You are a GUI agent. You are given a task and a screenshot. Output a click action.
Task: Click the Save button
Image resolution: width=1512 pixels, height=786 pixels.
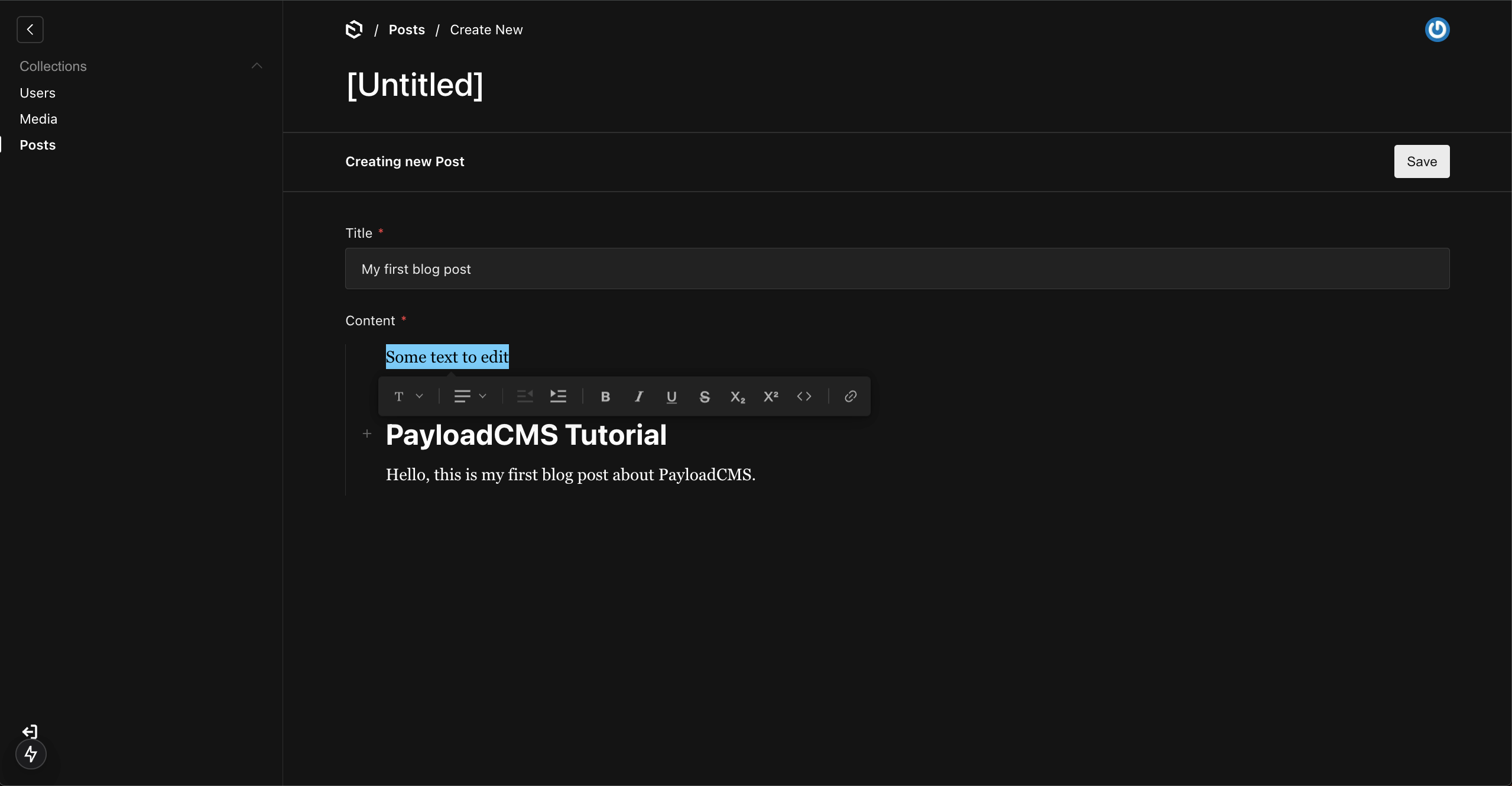pos(1422,161)
